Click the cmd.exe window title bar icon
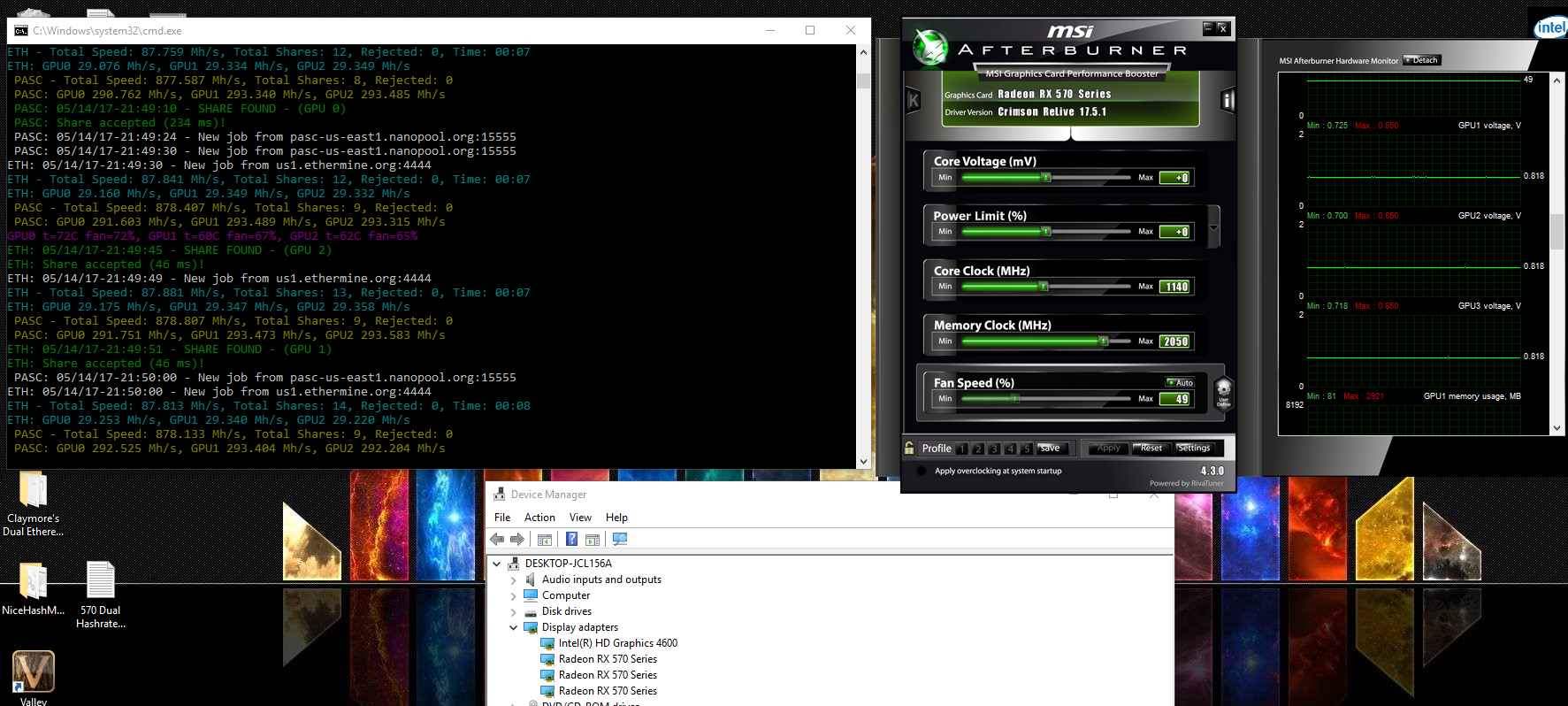The image size is (1568, 706). click(x=21, y=30)
